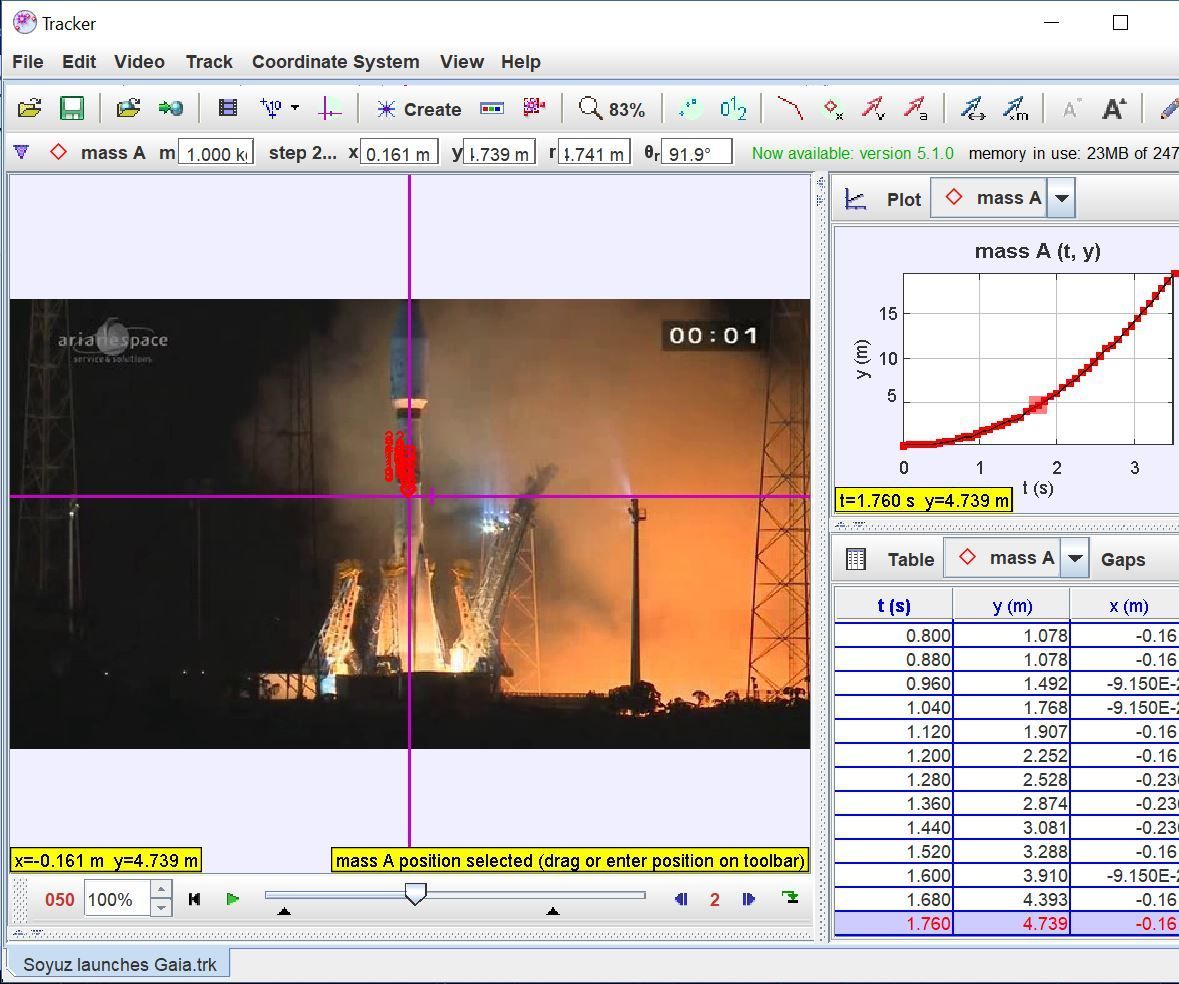The image size is (1179, 984).
Task: Open the mass A track dropdown in Plot view
Action: point(1063,197)
